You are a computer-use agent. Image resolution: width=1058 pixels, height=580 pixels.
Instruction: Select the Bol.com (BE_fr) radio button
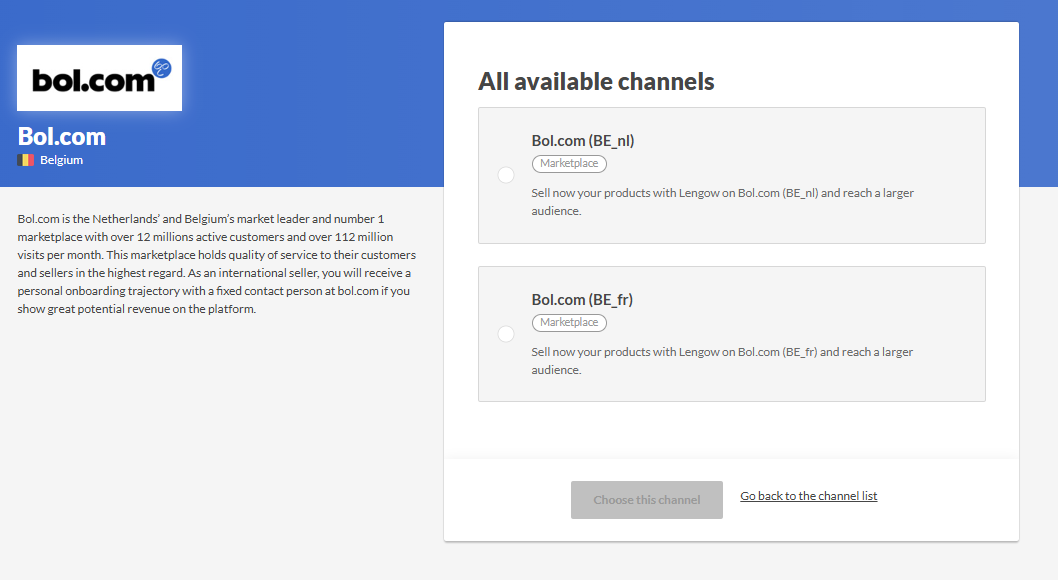[506, 334]
